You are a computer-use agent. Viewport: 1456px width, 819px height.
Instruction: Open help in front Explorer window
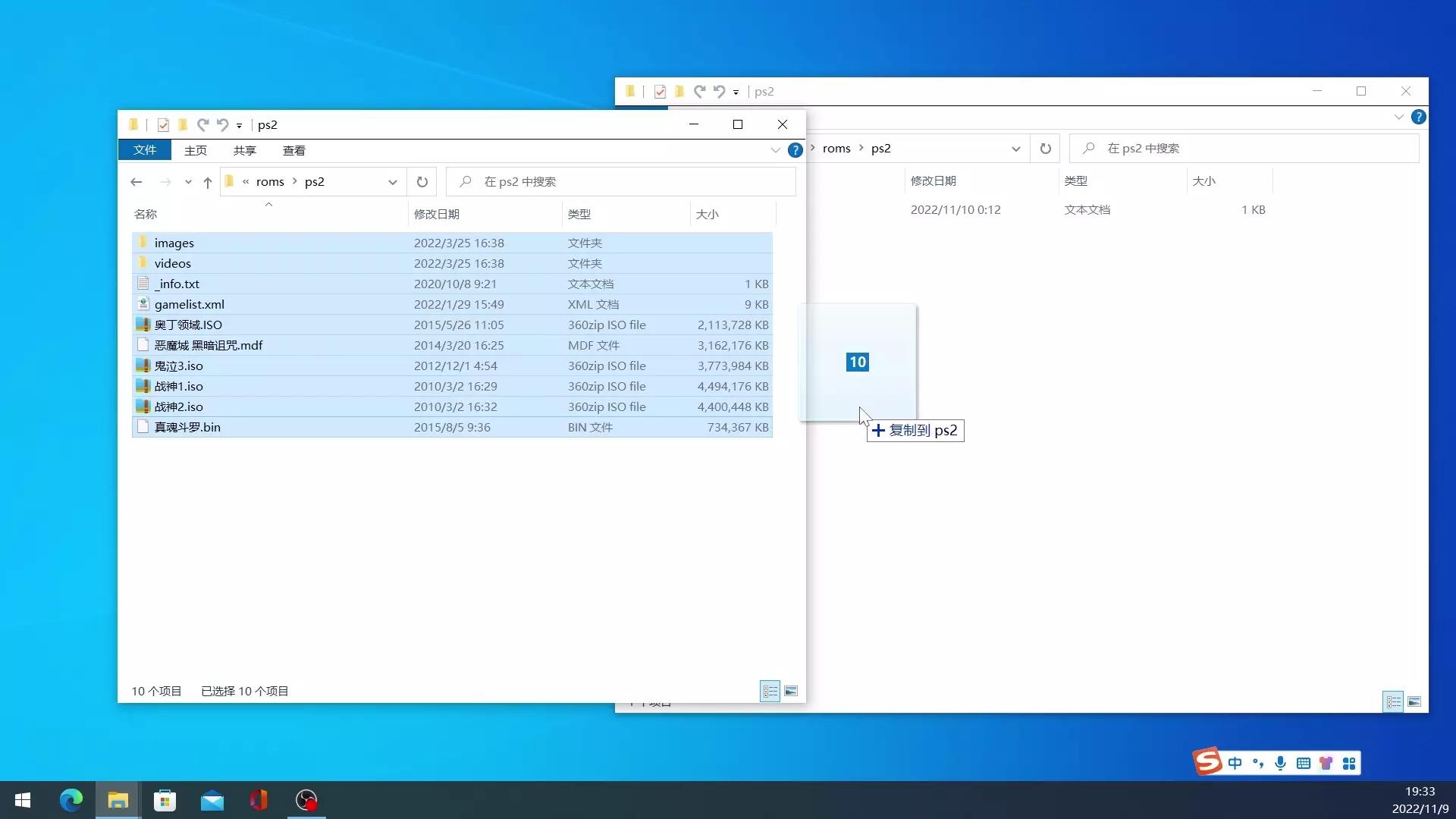coord(795,150)
